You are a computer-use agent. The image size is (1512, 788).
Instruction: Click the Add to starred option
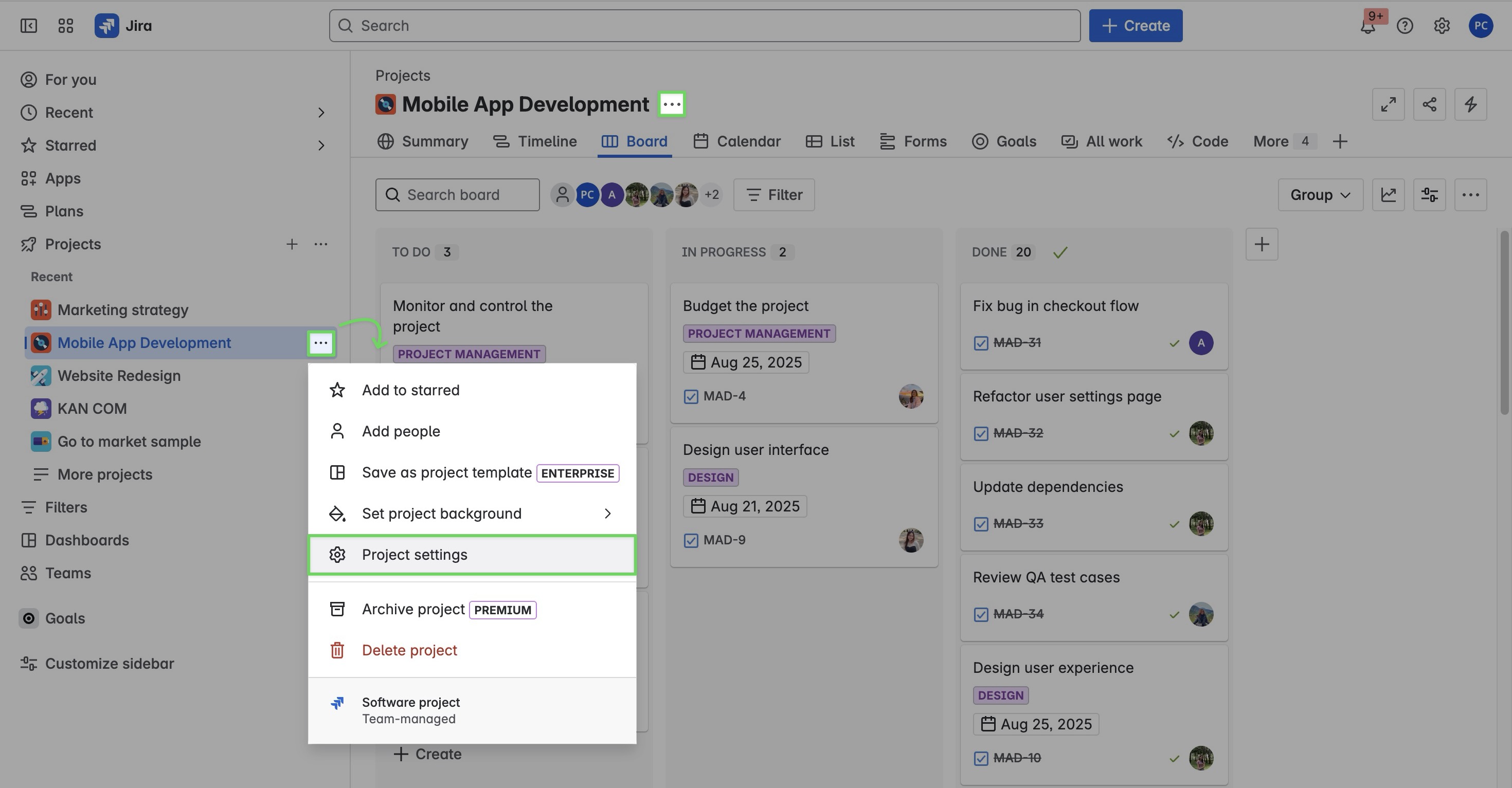pyautogui.click(x=410, y=390)
